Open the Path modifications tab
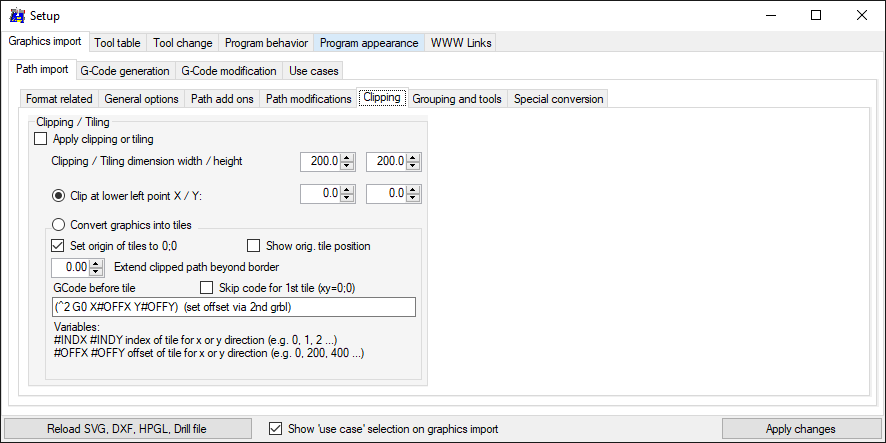The height and width of the screenshot is (443, 886). pos(309,99)
